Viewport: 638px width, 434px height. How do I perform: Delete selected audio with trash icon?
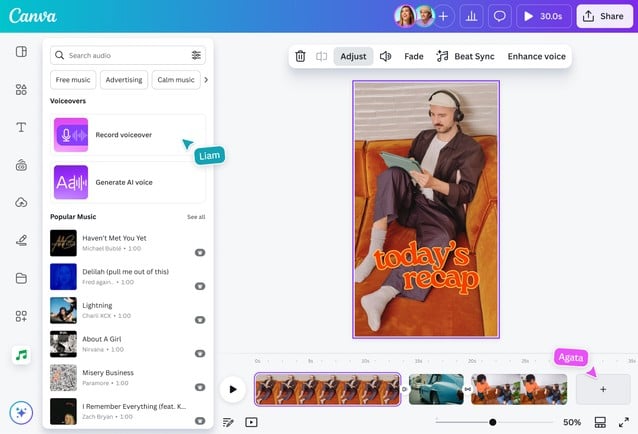coord(300,57)
